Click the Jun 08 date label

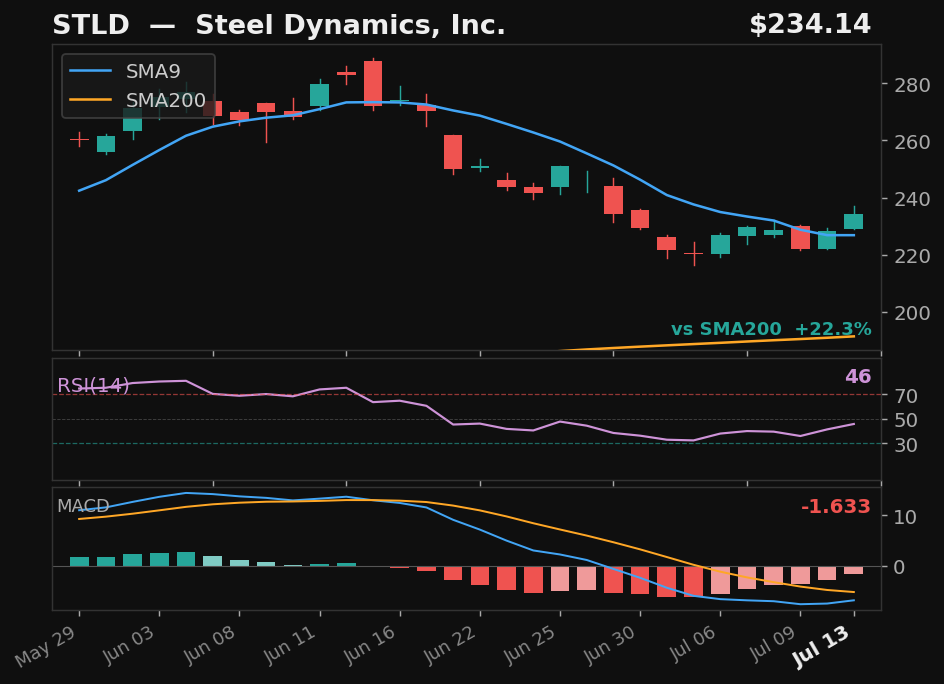point(208,645)
